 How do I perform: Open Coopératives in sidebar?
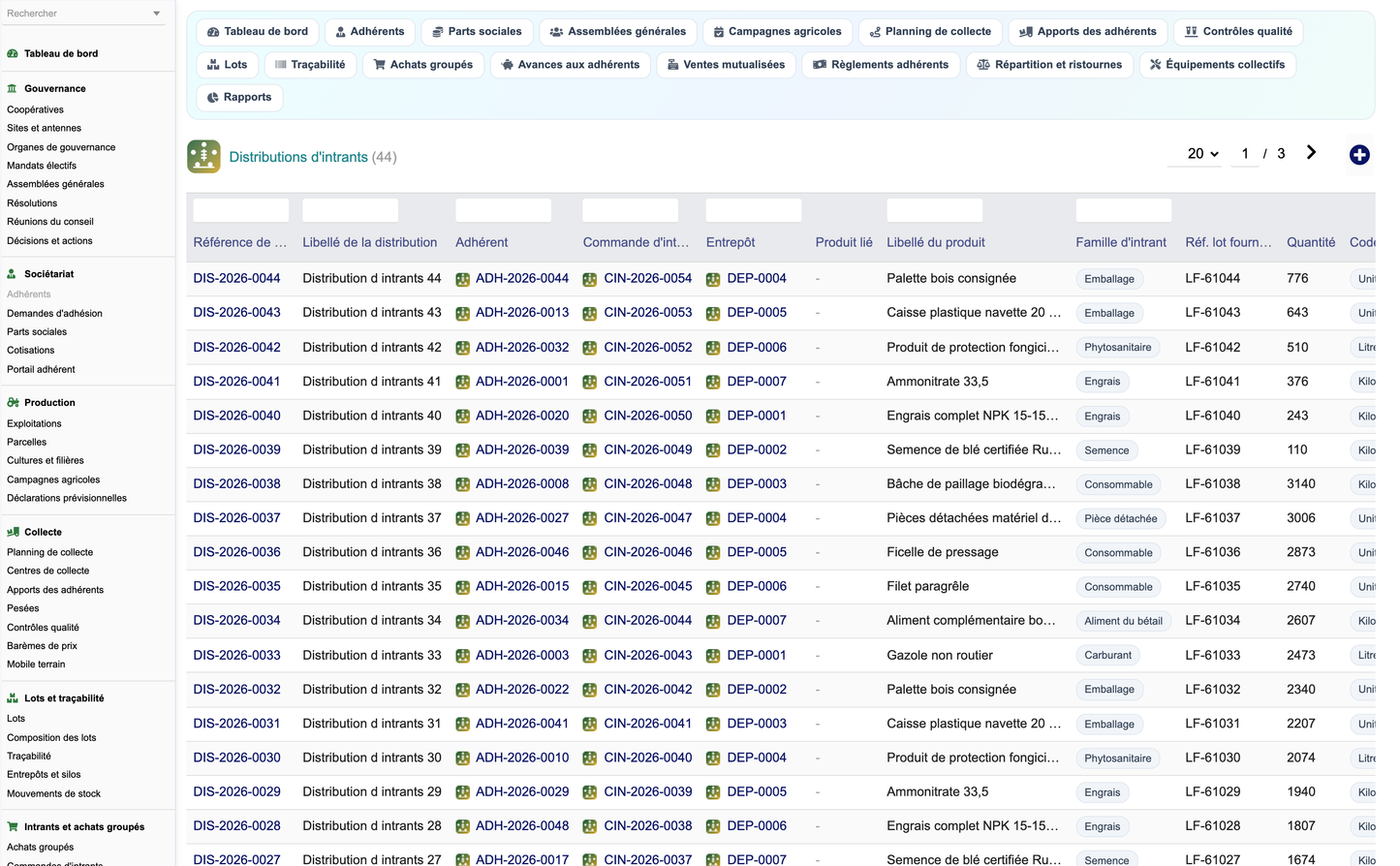pos(35,109)
